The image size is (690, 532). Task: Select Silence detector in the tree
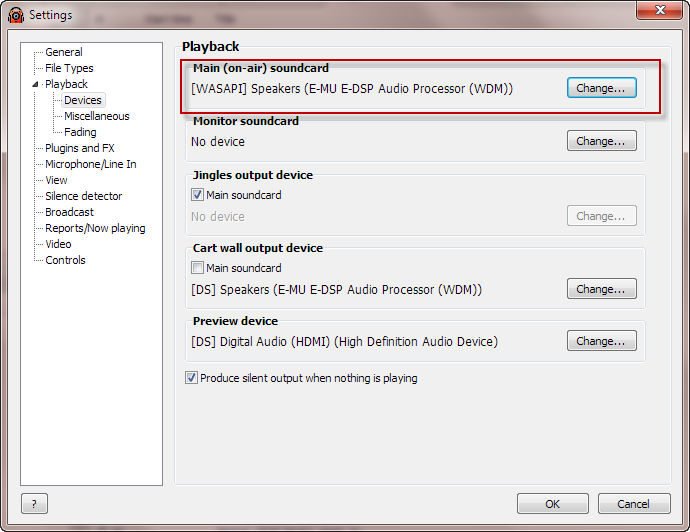84,196
